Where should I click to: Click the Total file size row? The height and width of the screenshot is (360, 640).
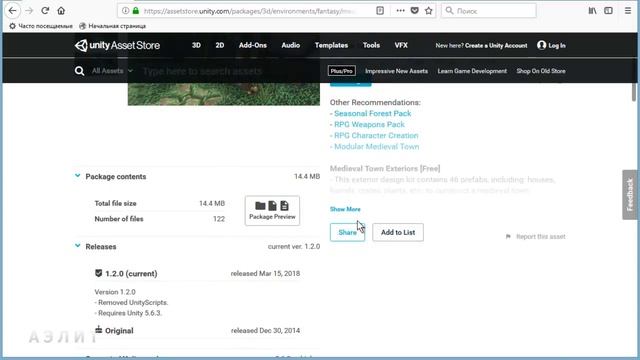(160, 203)
